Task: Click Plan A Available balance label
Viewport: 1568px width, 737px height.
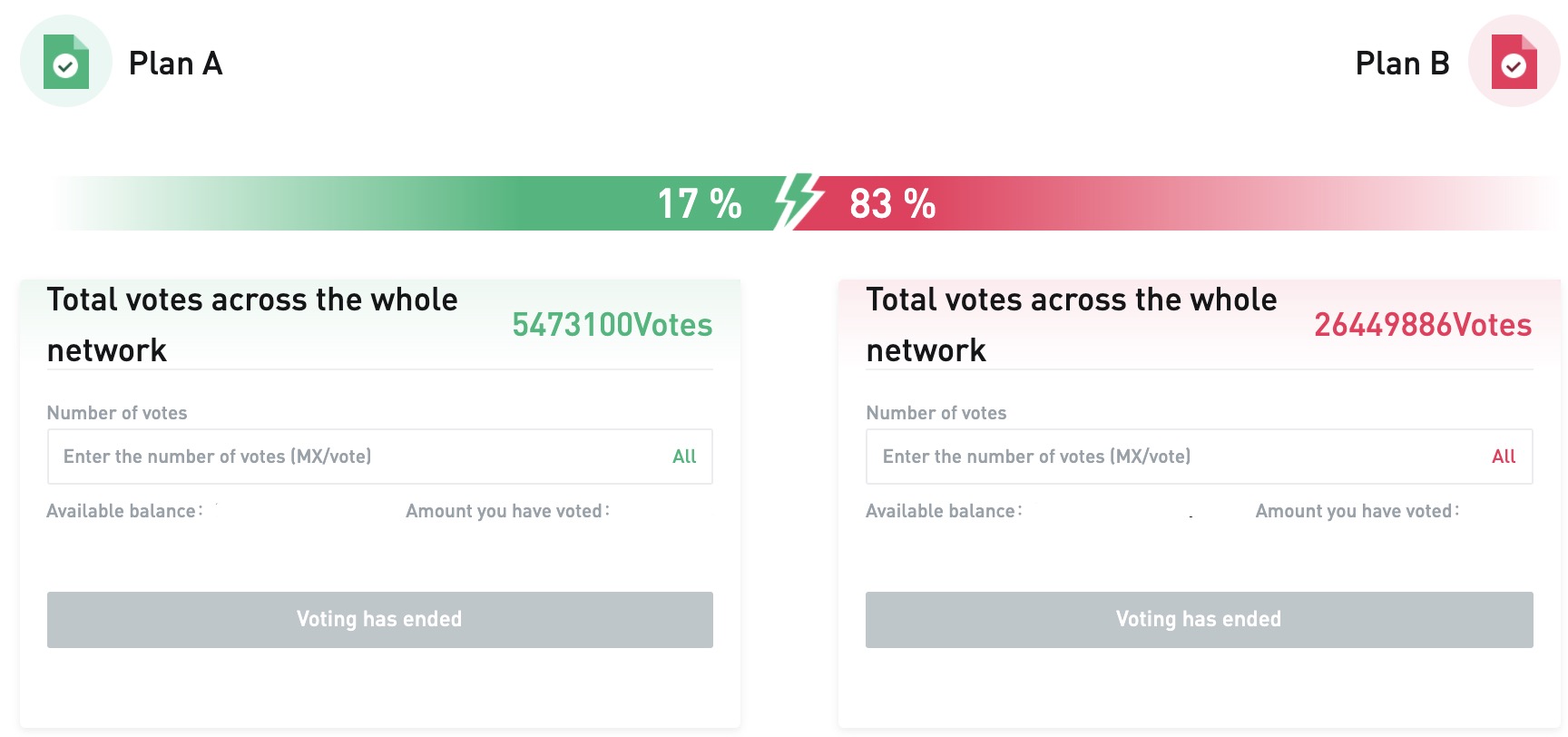Action: pos(124,511)
